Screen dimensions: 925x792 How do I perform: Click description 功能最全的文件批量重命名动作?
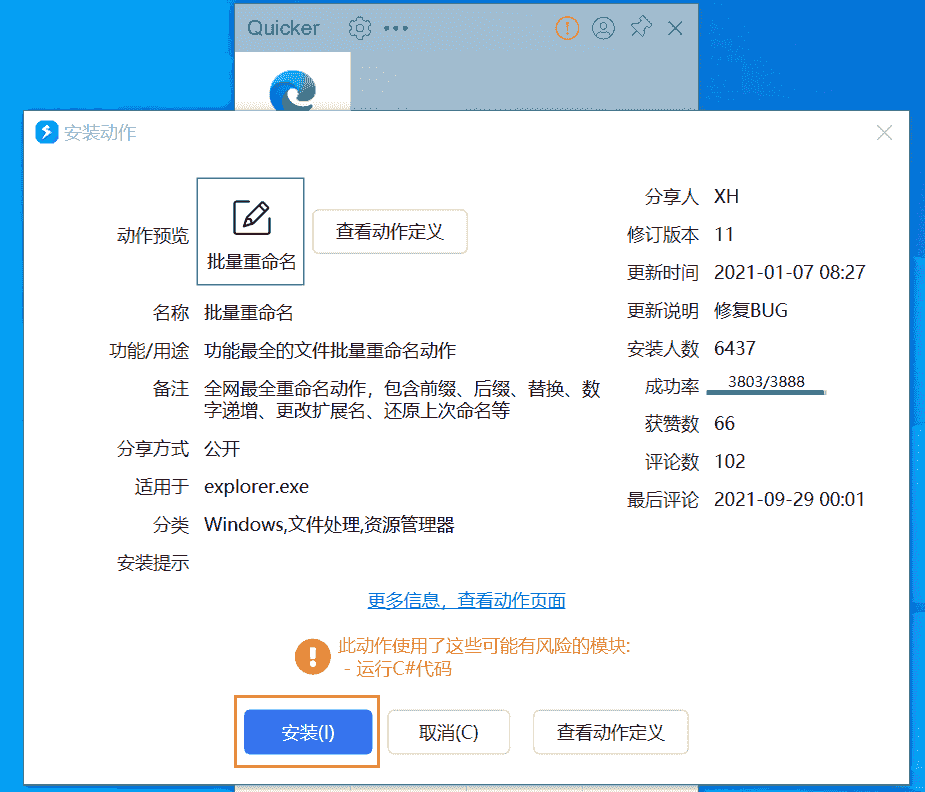click(330, 350)
